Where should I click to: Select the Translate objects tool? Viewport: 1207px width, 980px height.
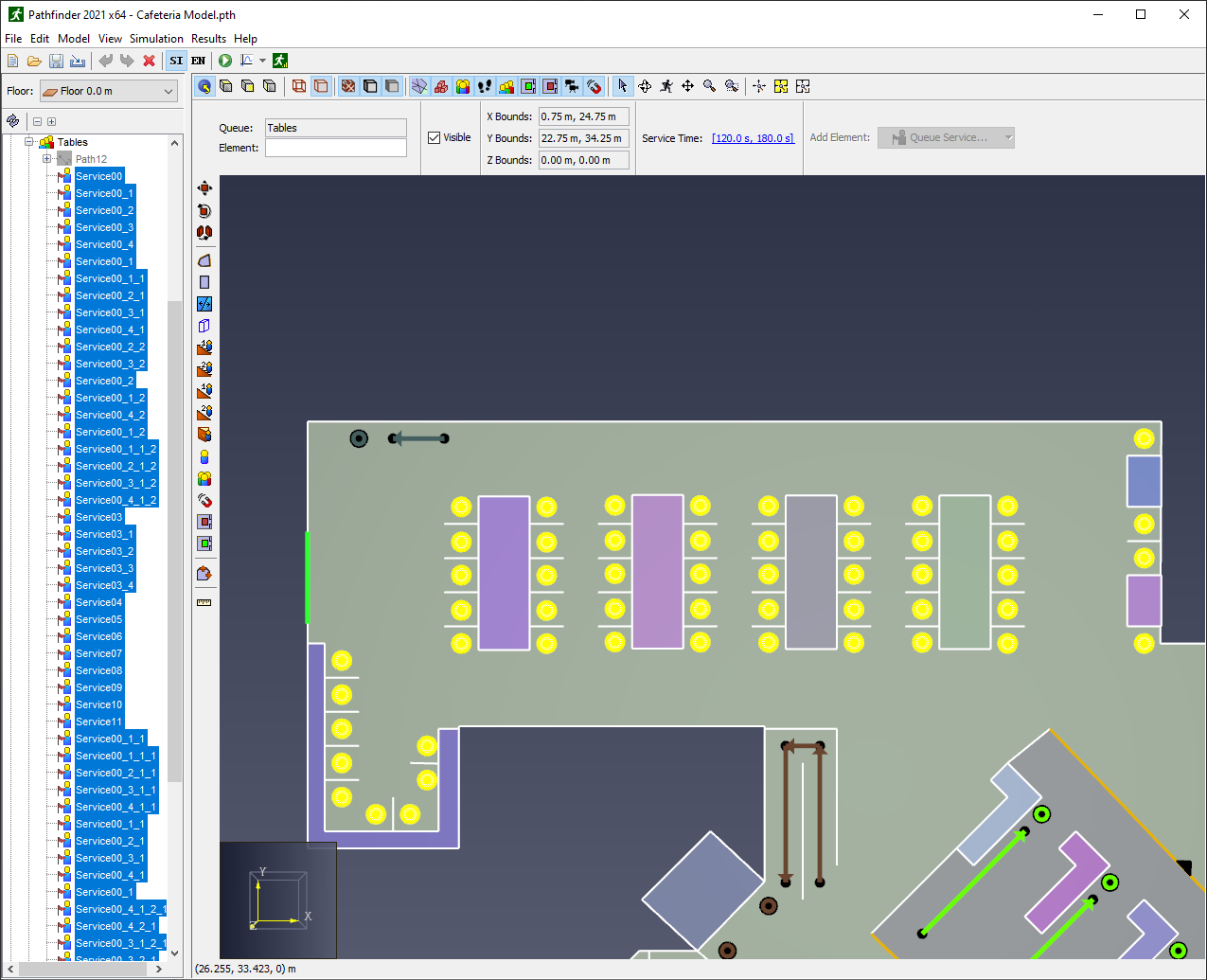coord(204,187)
